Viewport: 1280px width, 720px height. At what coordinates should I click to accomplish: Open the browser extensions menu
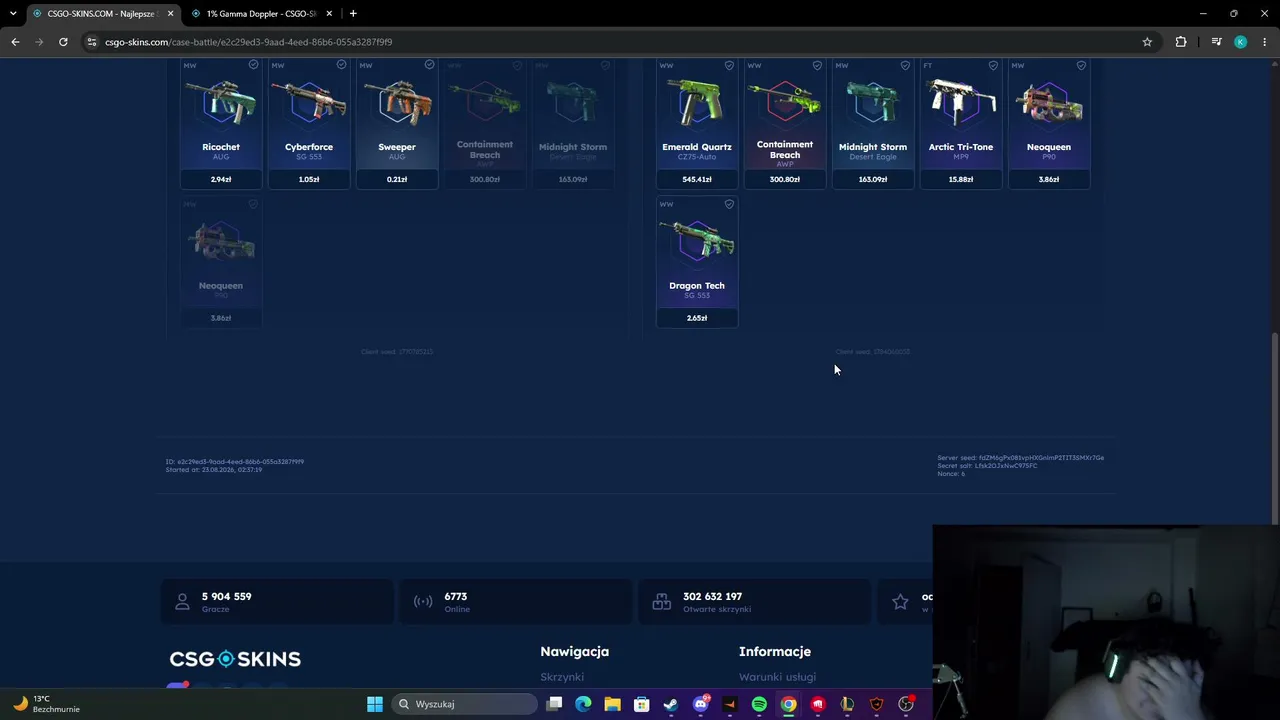tap(1181, 42)
